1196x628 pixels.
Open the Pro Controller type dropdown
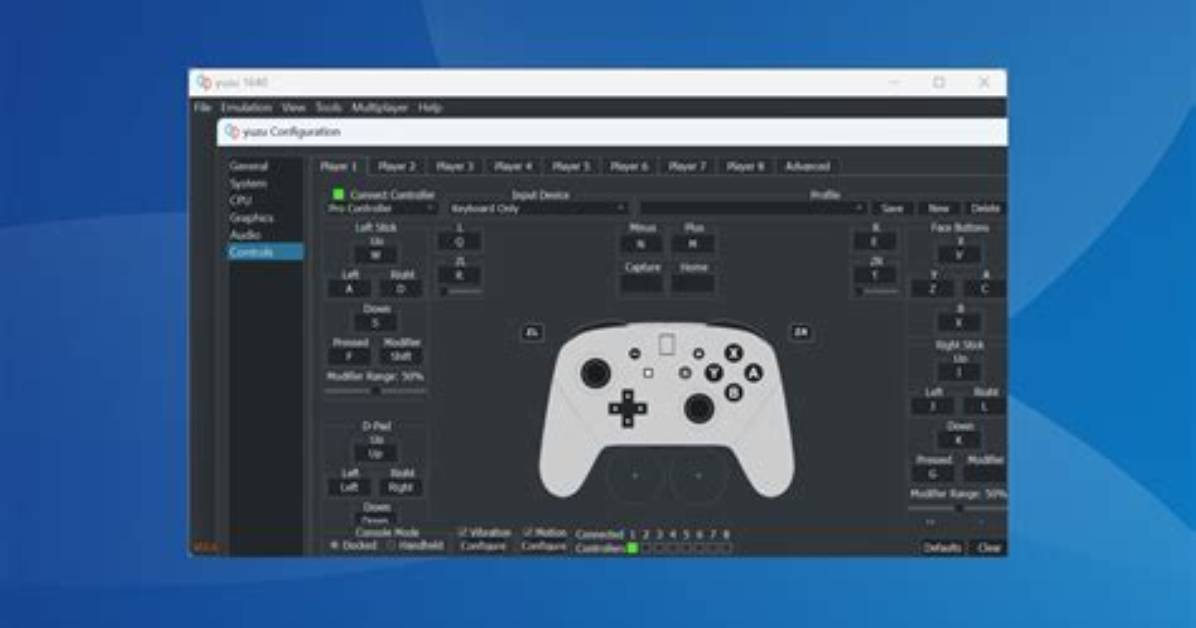[381, 208]
